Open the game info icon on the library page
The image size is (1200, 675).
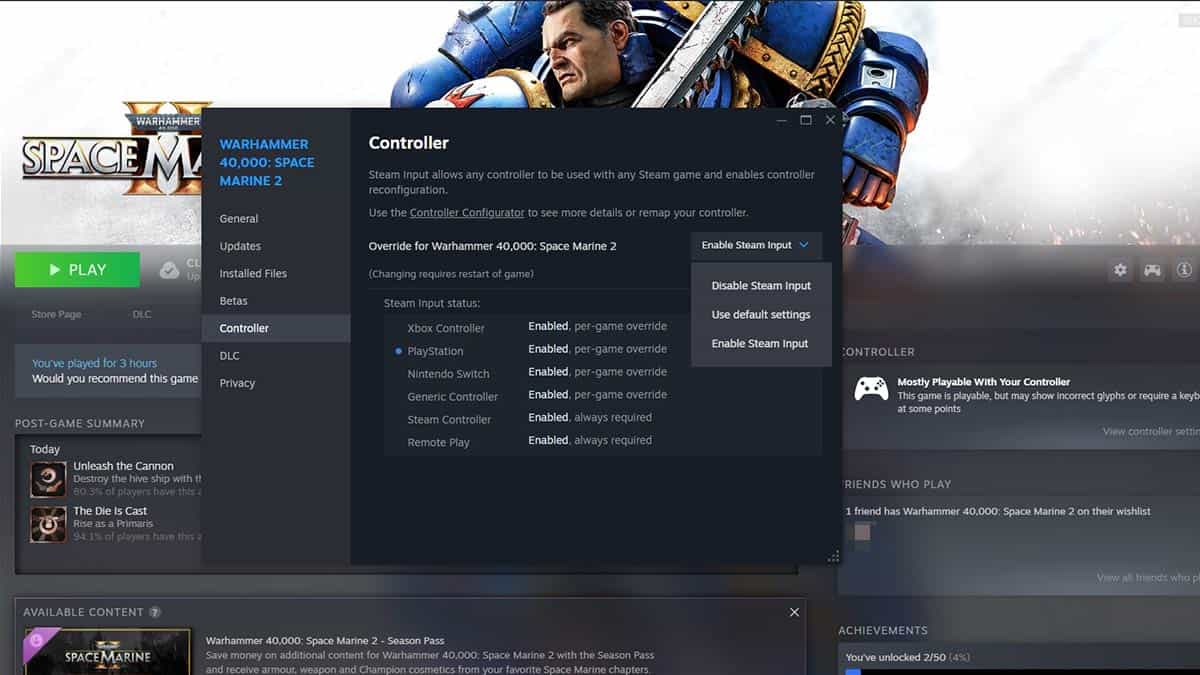pyautogui.click(x=1184, y=270)
